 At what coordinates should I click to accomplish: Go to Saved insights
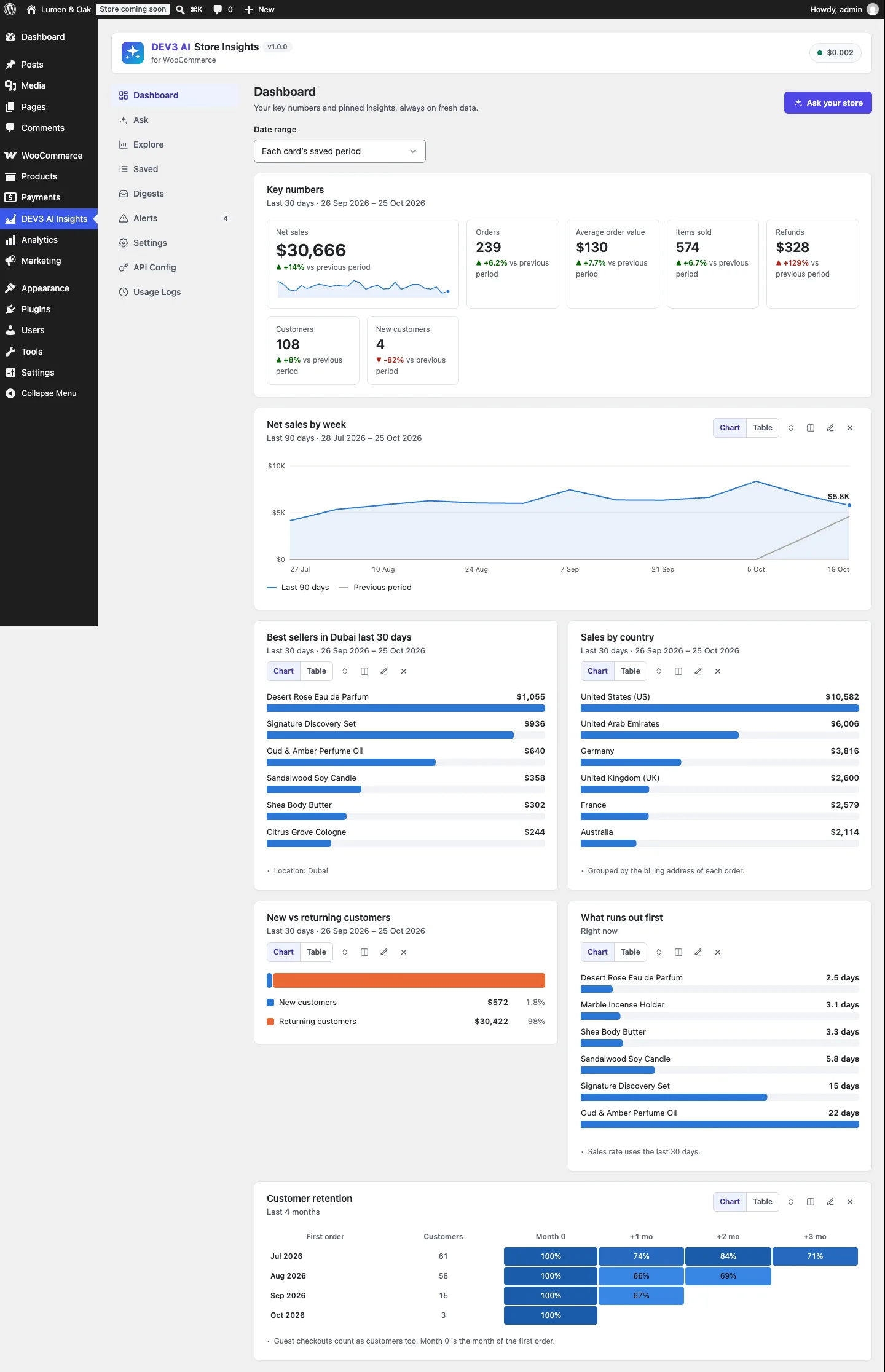[x=175, y=169]
